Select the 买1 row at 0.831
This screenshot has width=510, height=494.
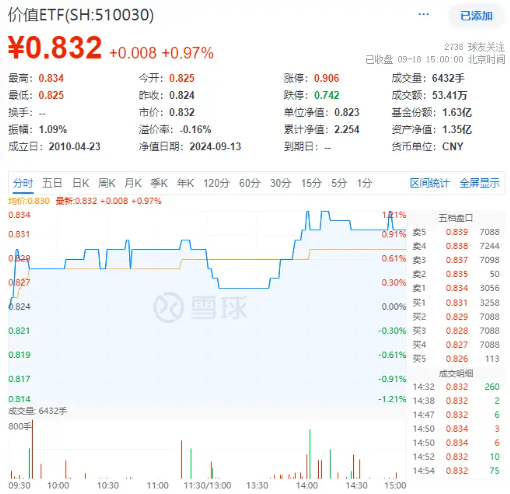coord(456,303)
